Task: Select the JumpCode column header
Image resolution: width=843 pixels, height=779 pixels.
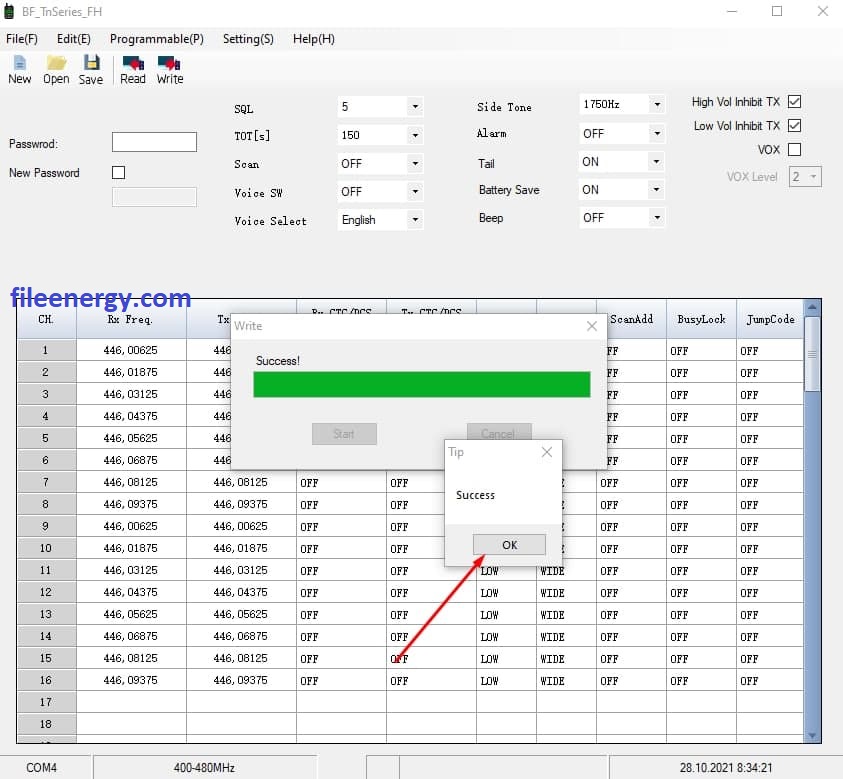Action: coord(770,319)
